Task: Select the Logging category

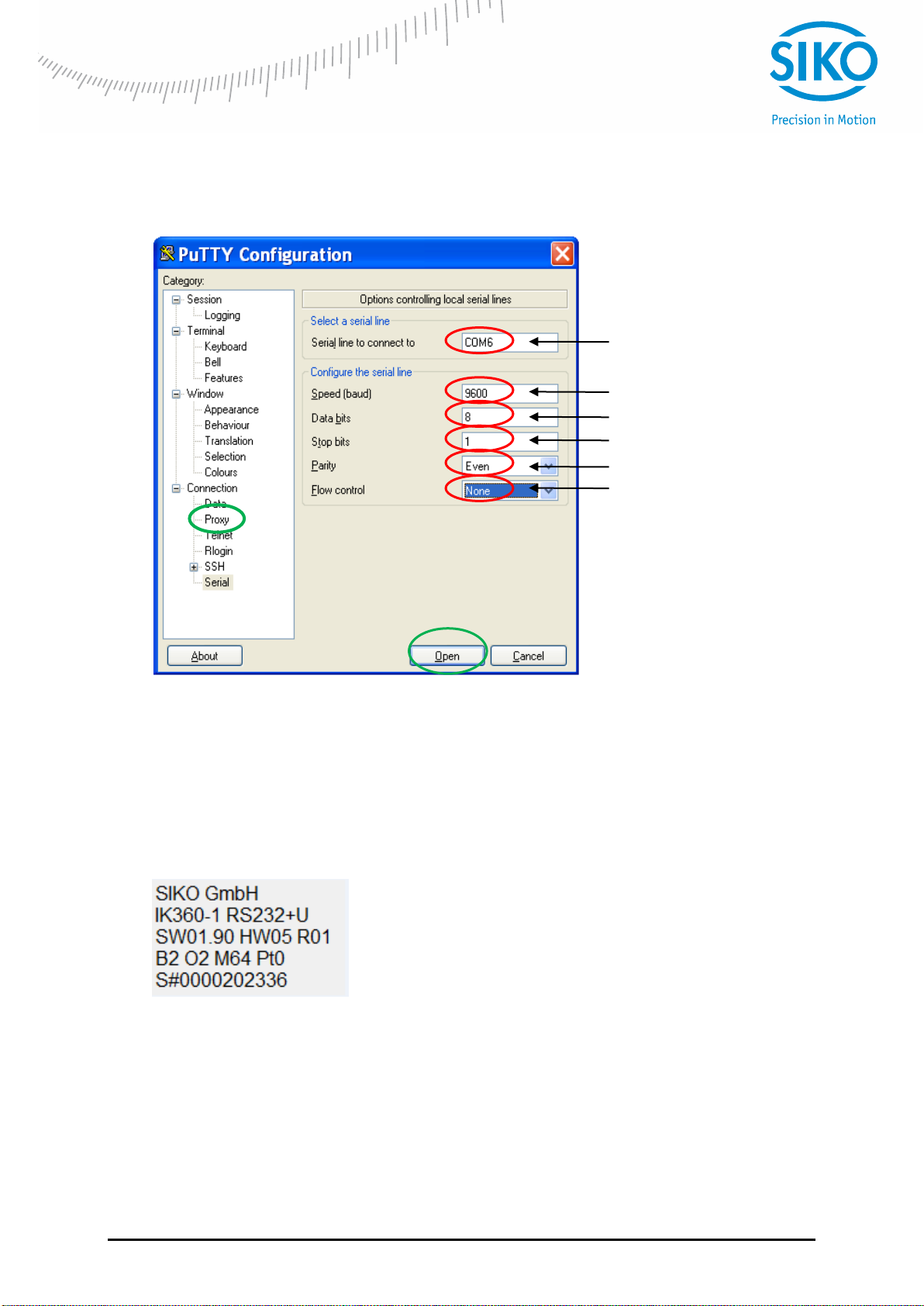Action: point(222,315)
